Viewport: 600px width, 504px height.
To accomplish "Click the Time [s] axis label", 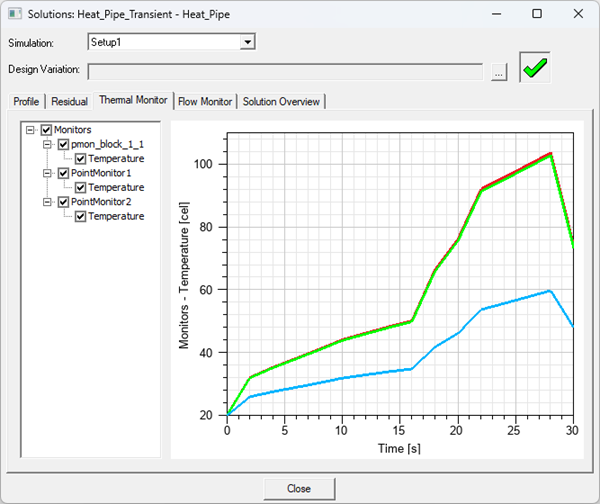I will pyautogui.click(x=399, y=448).
